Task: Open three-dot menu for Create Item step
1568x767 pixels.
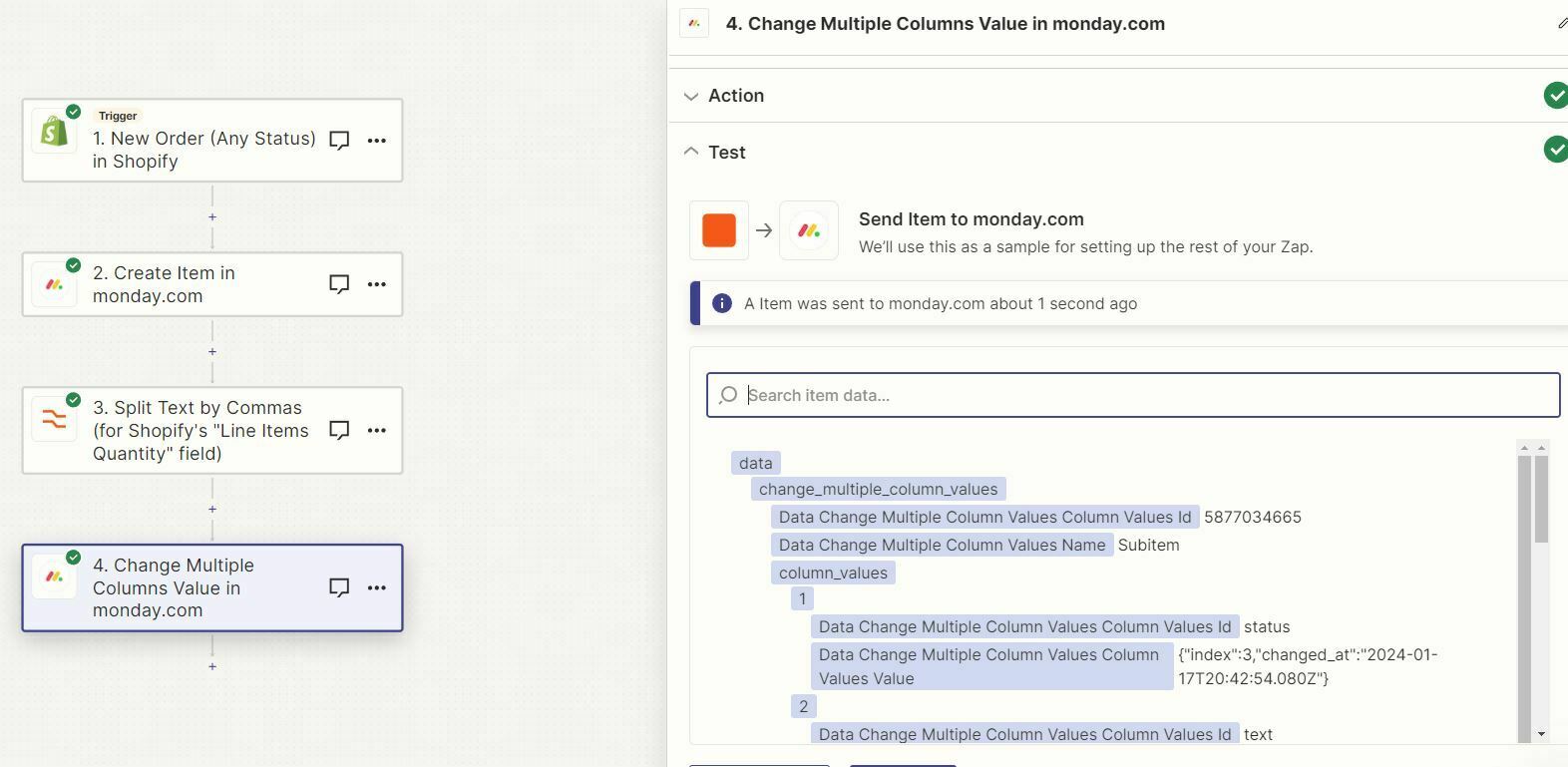Action: (x=377, y=284)
